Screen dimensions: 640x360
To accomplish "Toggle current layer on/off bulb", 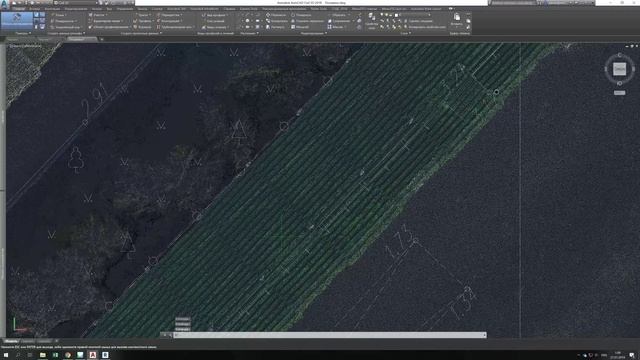I will pos(382,15).
